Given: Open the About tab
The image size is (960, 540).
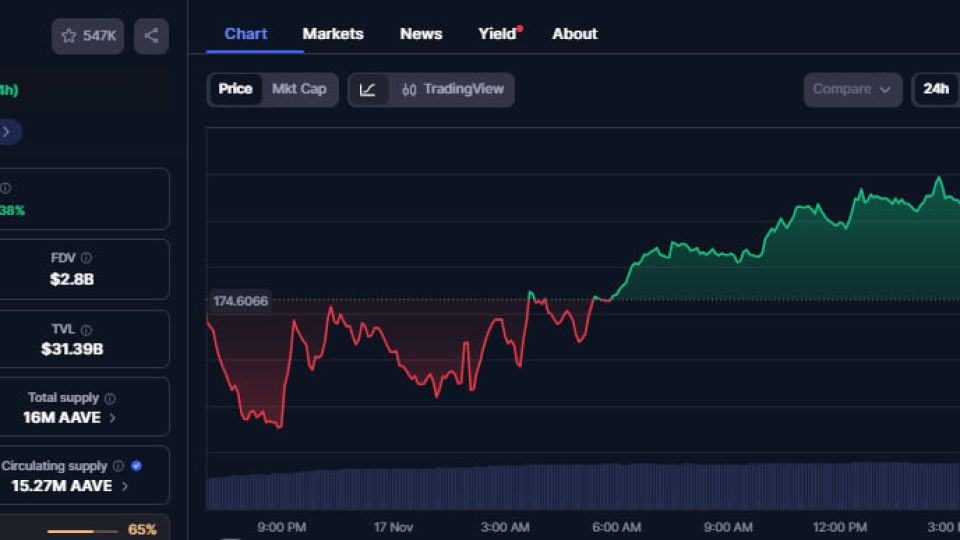Looking at the screenshot, I should point(575,34).
